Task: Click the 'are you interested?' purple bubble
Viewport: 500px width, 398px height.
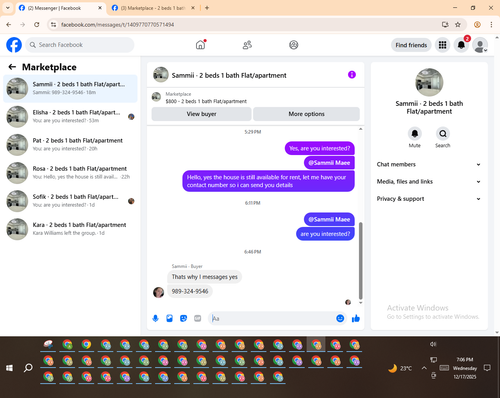Action: [325, 234]
